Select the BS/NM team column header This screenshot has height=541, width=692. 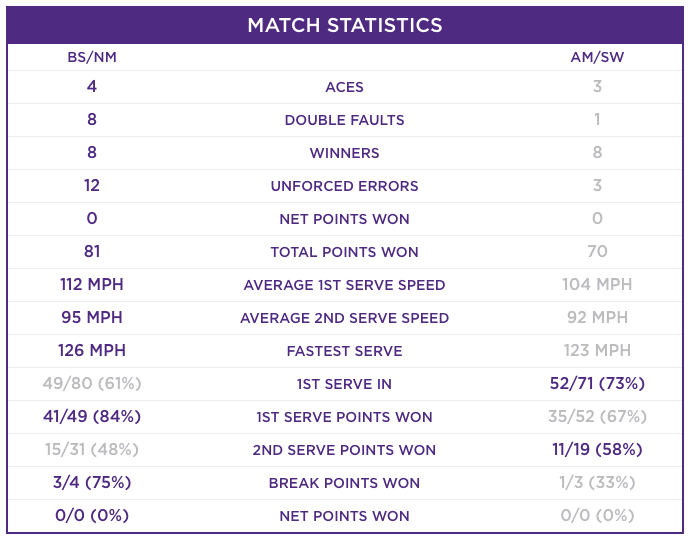click(92, 57)
